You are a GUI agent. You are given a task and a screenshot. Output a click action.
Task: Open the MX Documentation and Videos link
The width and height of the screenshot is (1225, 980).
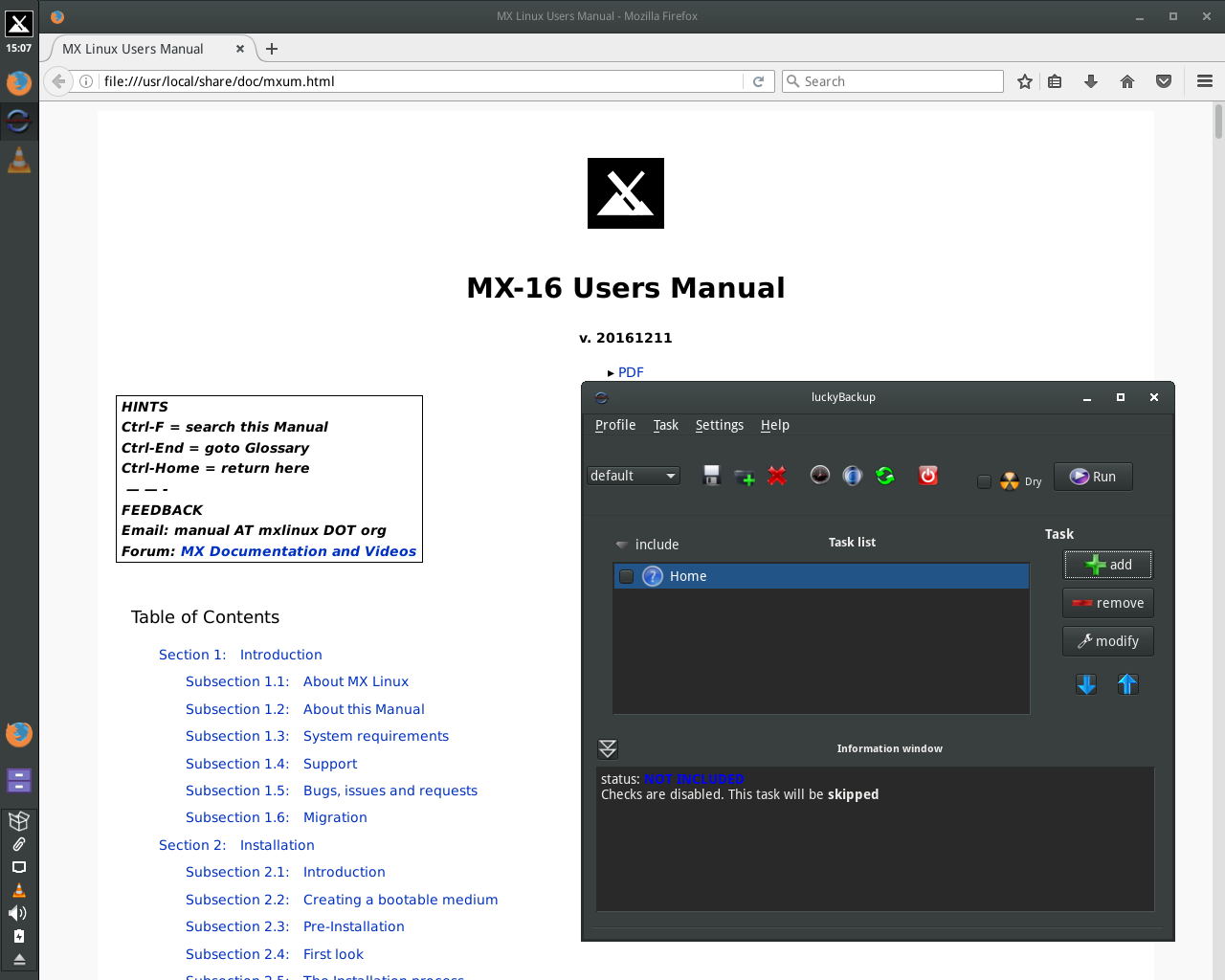[299, 551]
